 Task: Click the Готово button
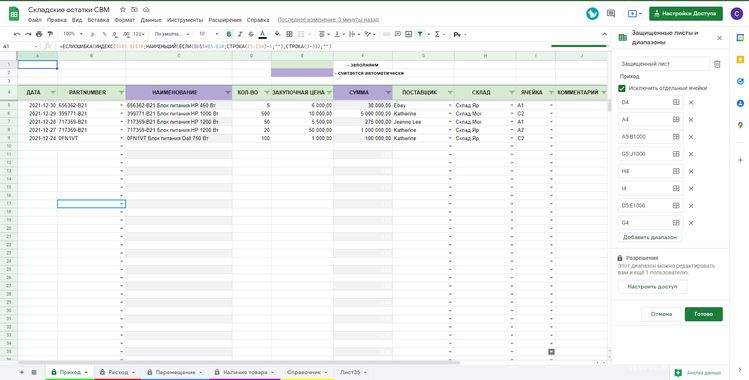click(703, 314)
